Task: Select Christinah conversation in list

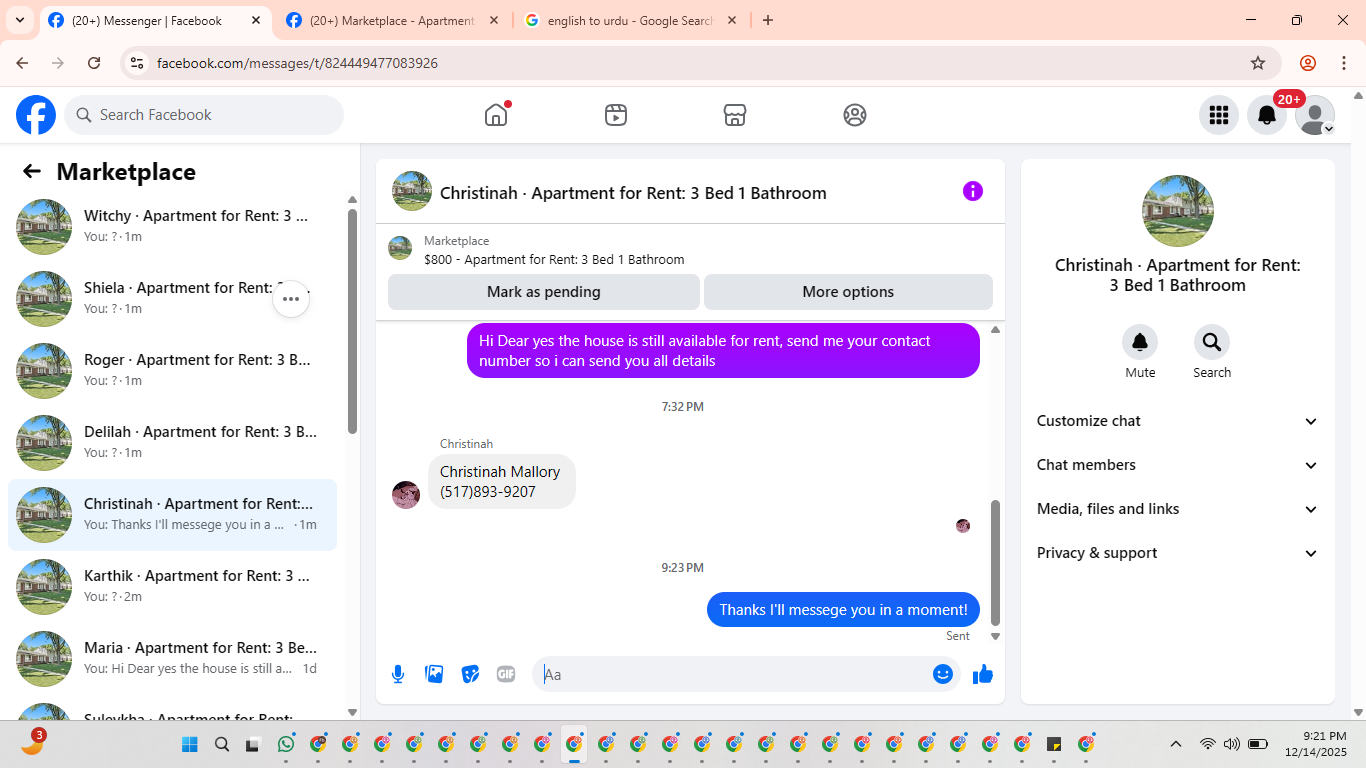Action: [172, 515]
